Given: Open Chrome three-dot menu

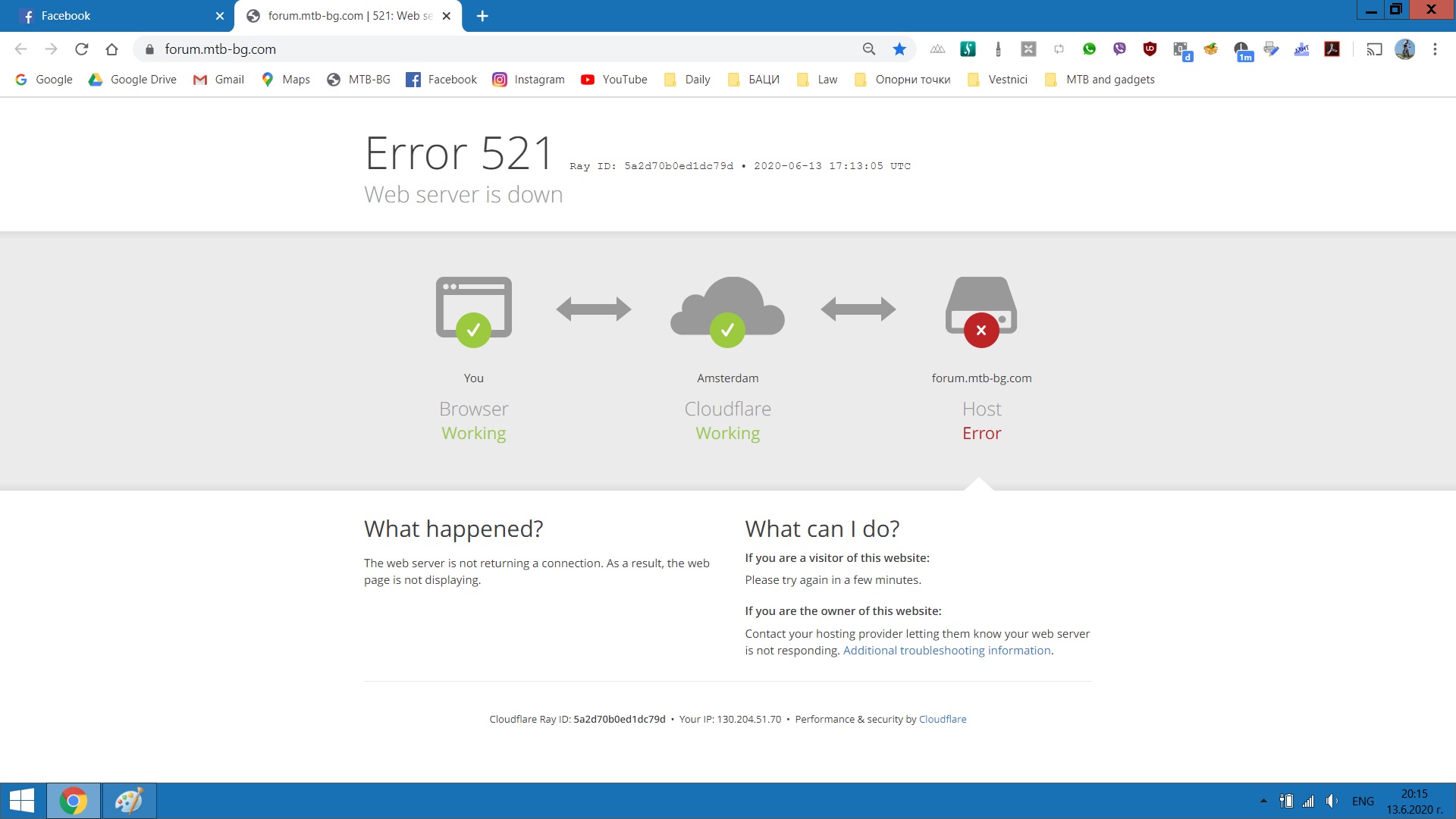Looking at the screenshot, I should pyautogui.click(x=1435, y=49).
